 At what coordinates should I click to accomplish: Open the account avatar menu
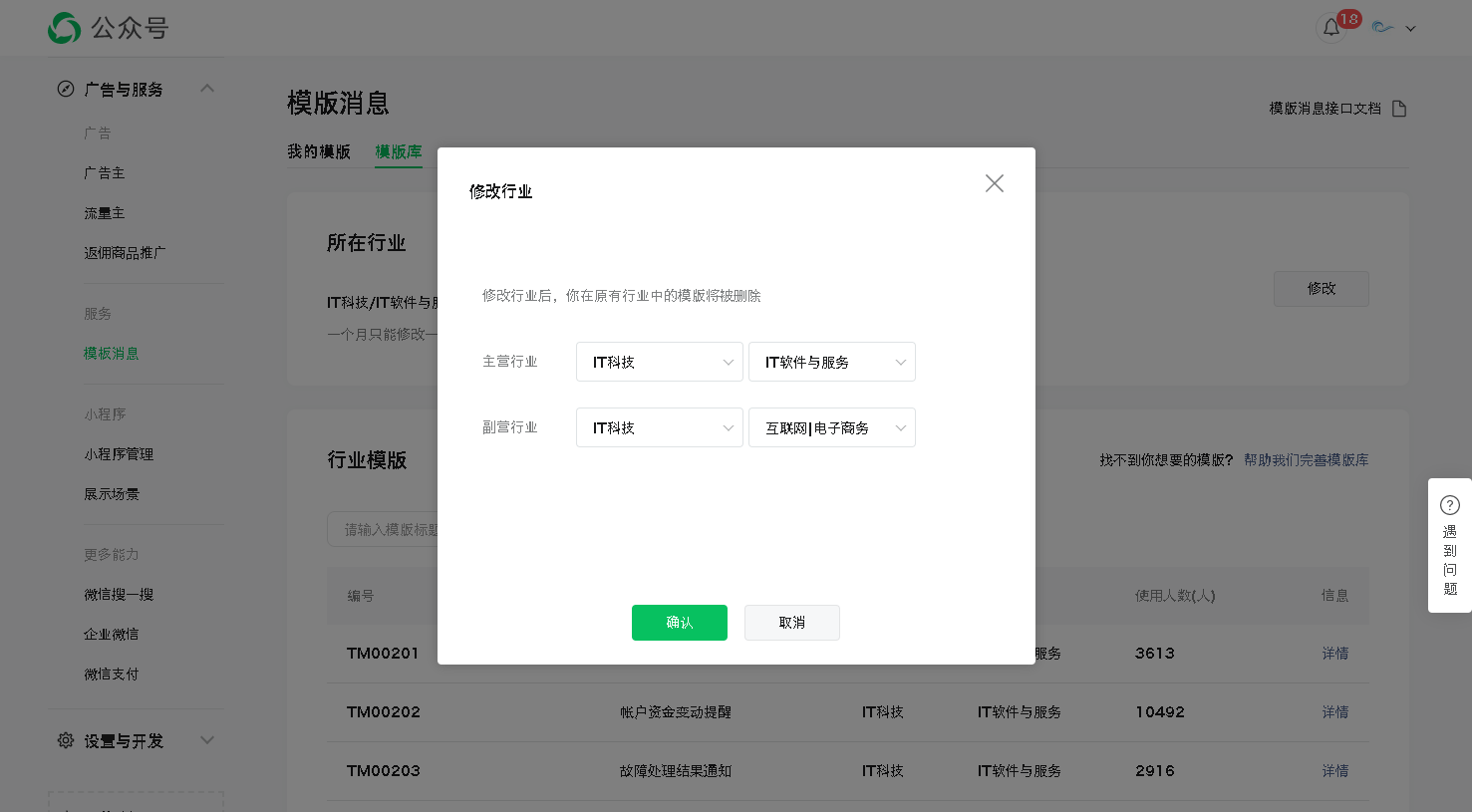click(x=1393, y=28)
